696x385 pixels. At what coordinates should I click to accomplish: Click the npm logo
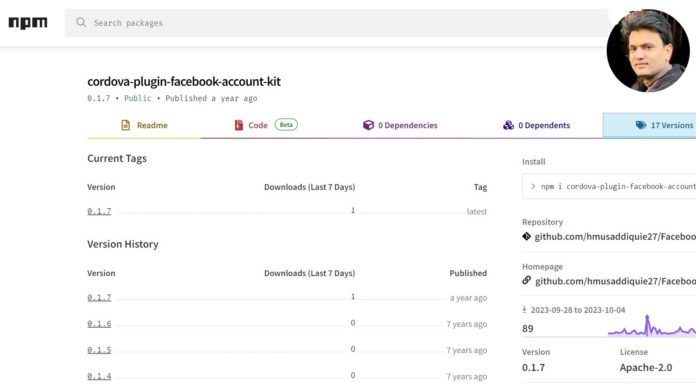point(28,23)
